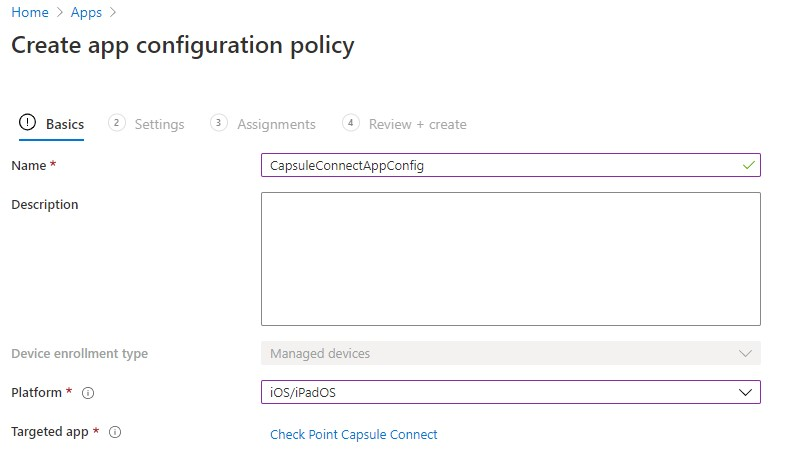This screenshot has height=469, width=798.
Task: Click the step 2 circle icon
Action: 117,123
